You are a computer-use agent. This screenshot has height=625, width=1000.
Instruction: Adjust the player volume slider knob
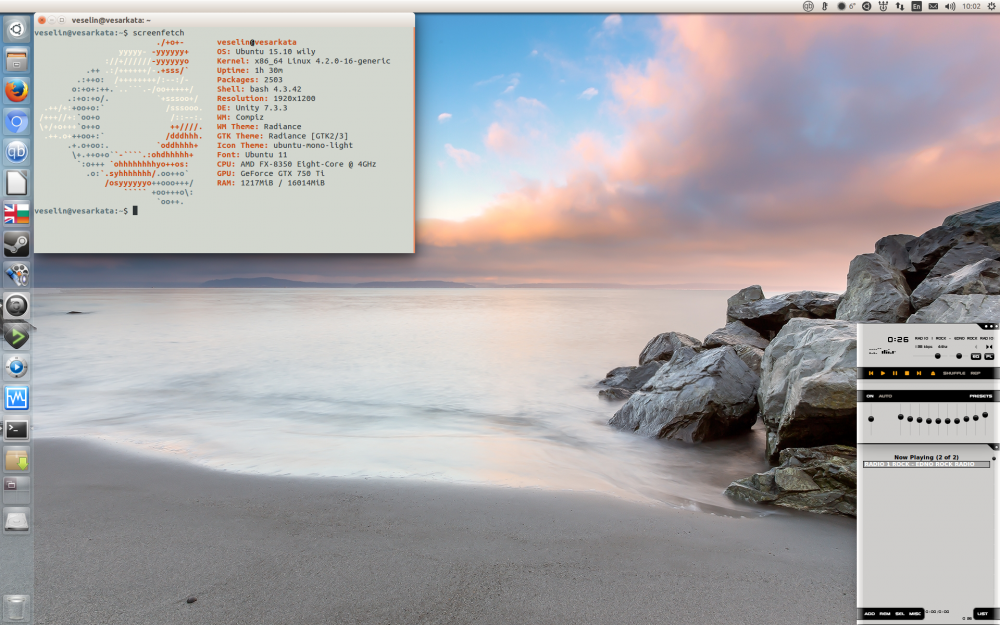pos(938,356)
